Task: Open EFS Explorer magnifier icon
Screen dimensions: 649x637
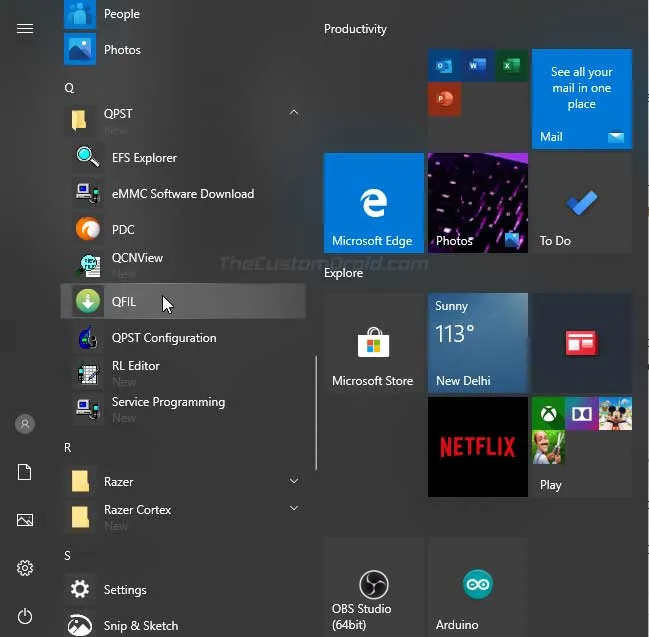Action: [88, 158]
